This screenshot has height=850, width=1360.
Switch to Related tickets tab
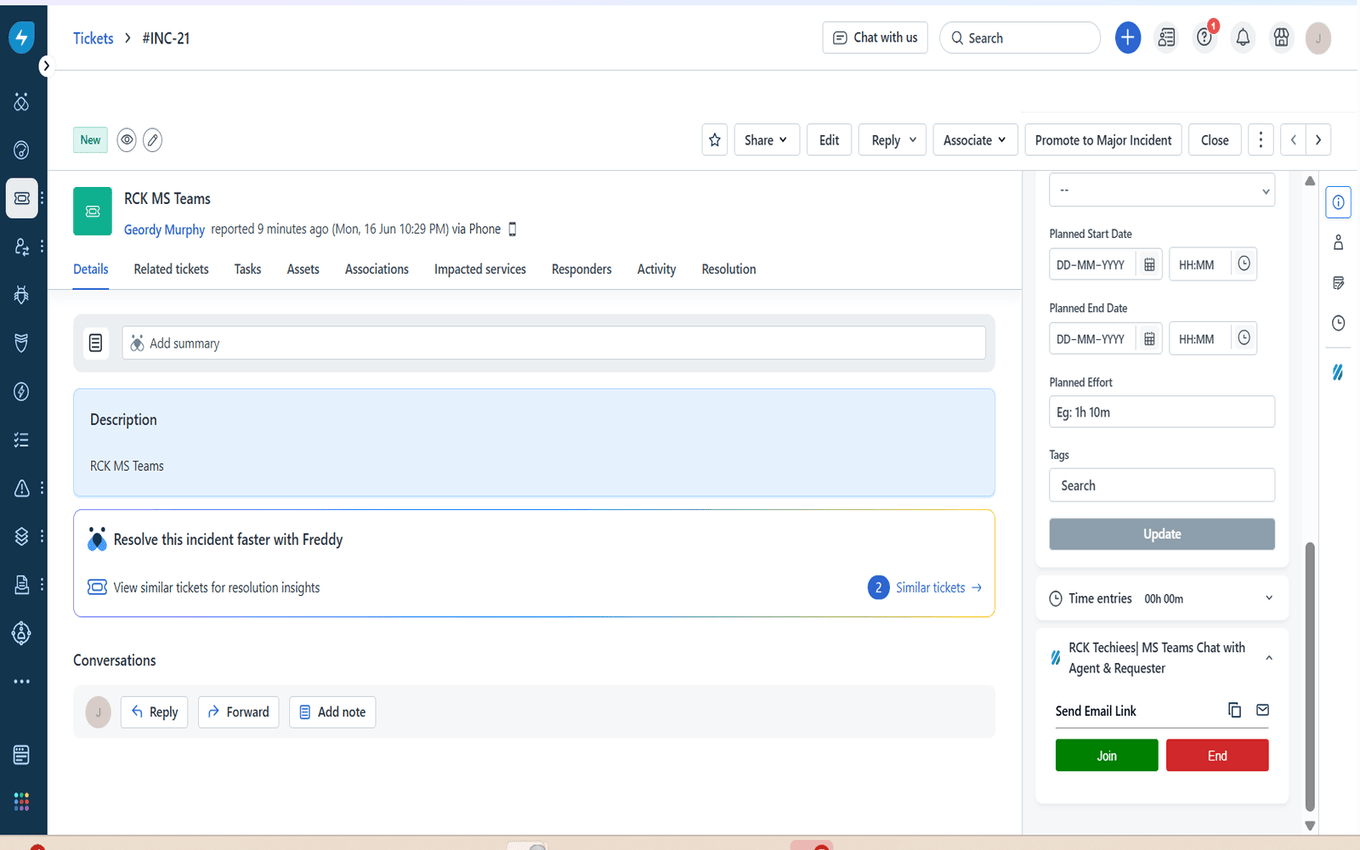click(171, 269)
